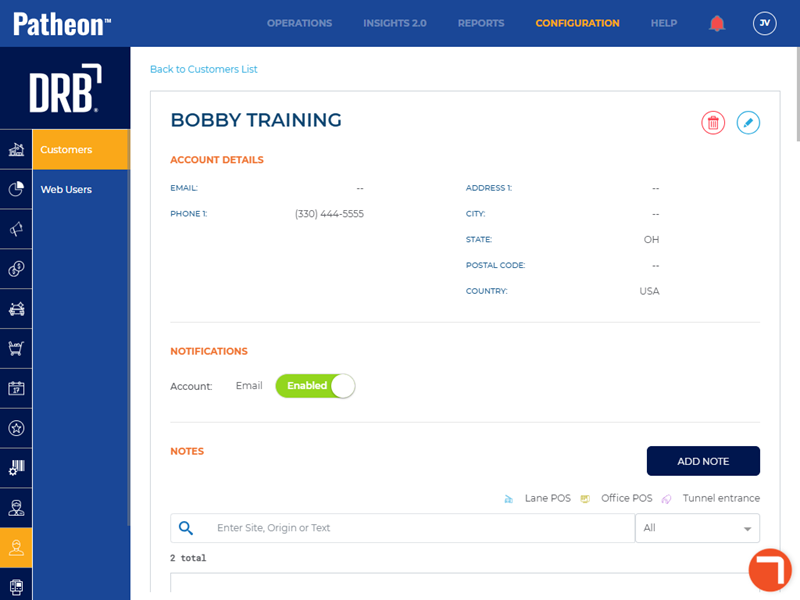Click the EMAIL: field label
Screen dimensions: 800x600
pos(184,188)
